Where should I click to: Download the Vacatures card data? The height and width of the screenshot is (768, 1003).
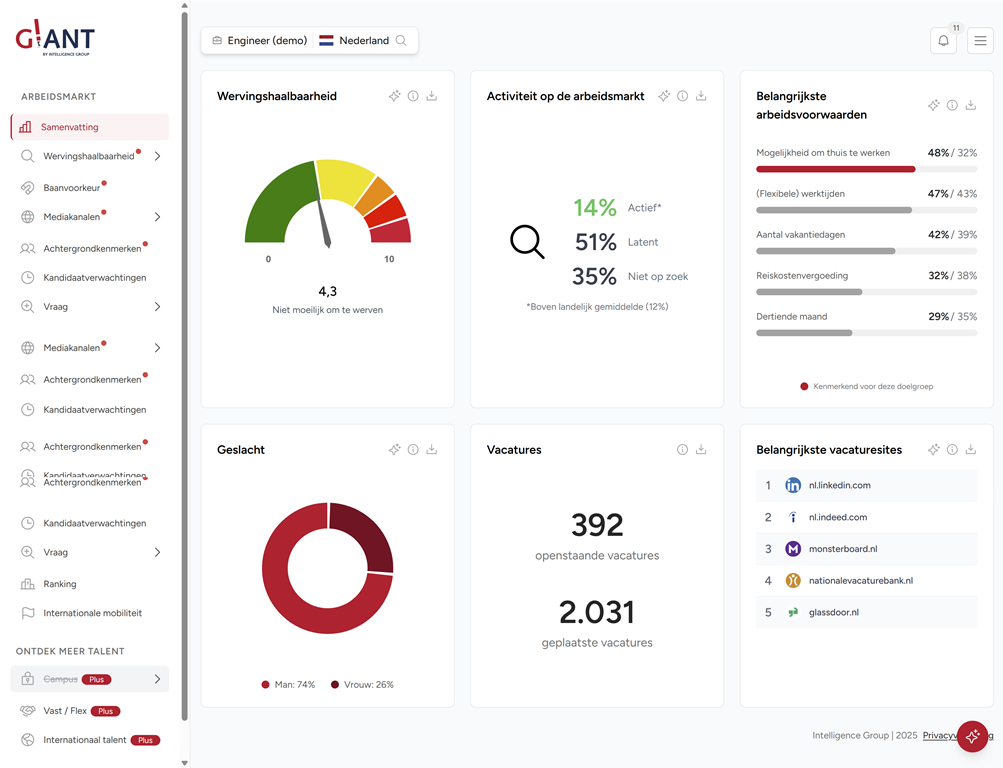pyautogui.click(x=701, y=450)
